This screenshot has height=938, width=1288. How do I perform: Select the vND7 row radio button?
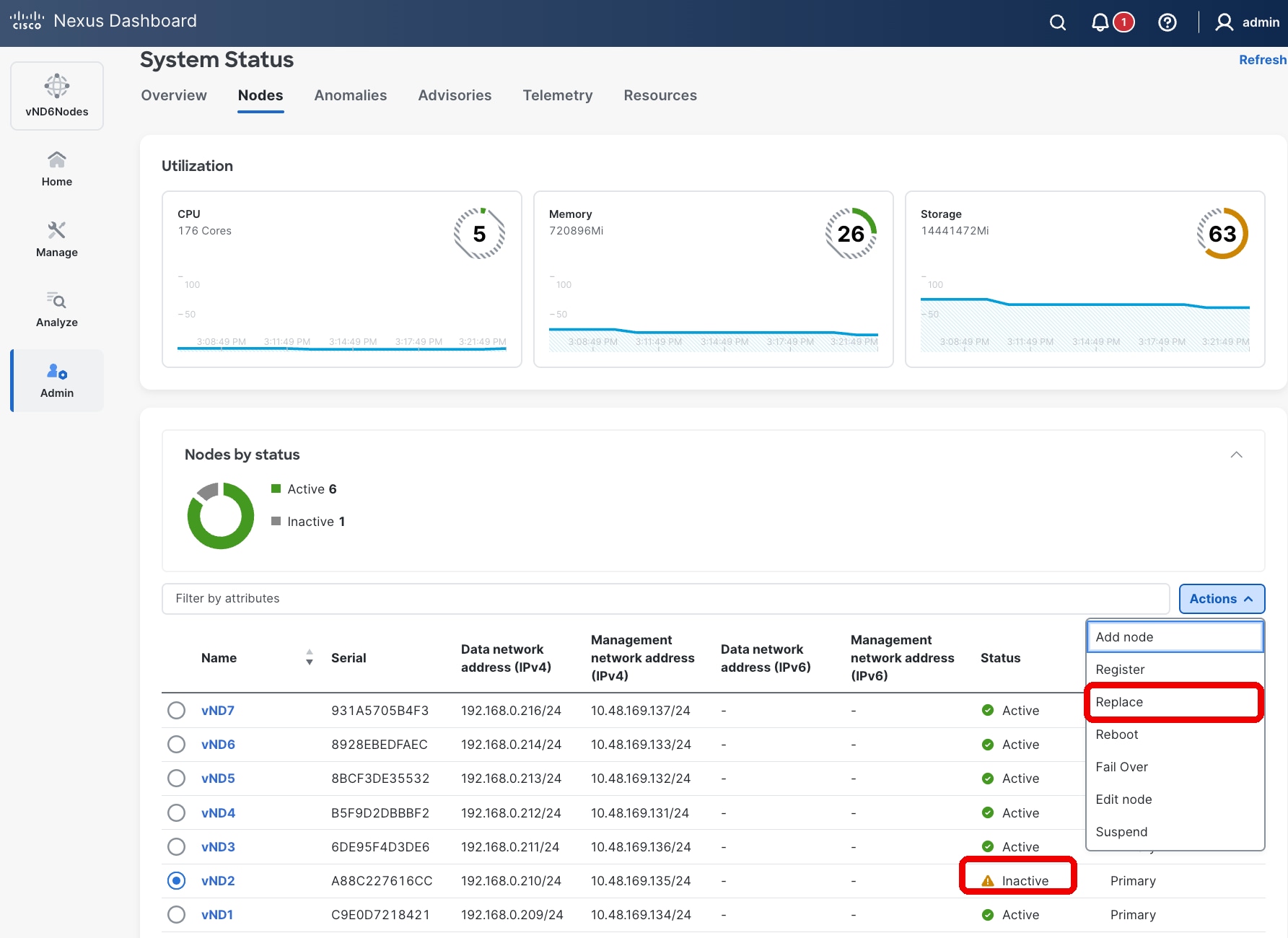point(176,711)
